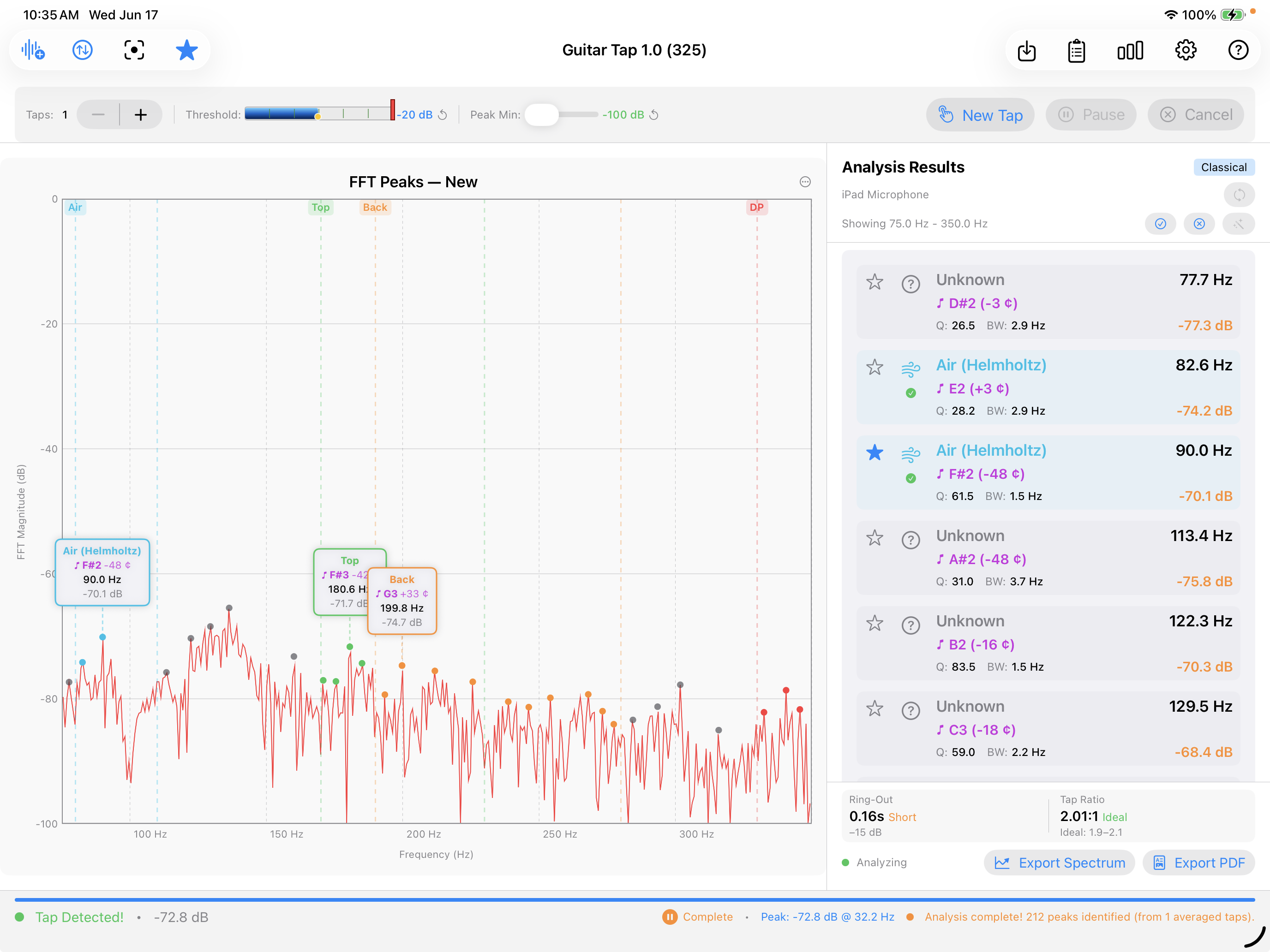
Task: Tap the circular up-down arrows icon
Action: pos(83,50)
